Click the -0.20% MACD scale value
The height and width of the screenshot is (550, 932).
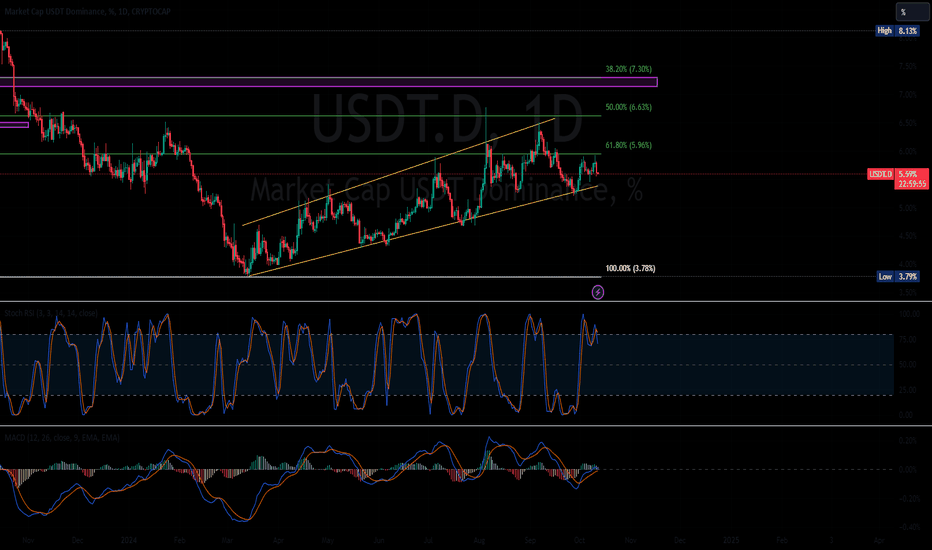click(x=907, y=498)
